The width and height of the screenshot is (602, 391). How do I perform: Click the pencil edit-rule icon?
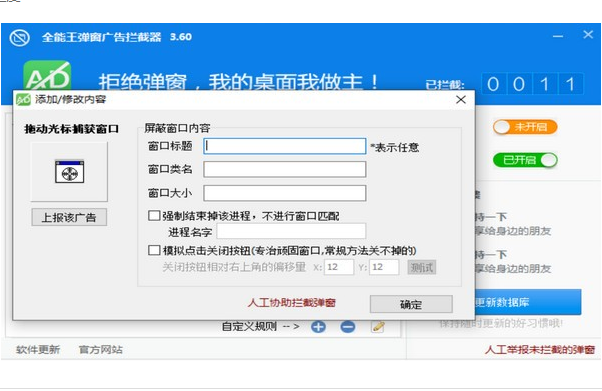tap(378, 327)
